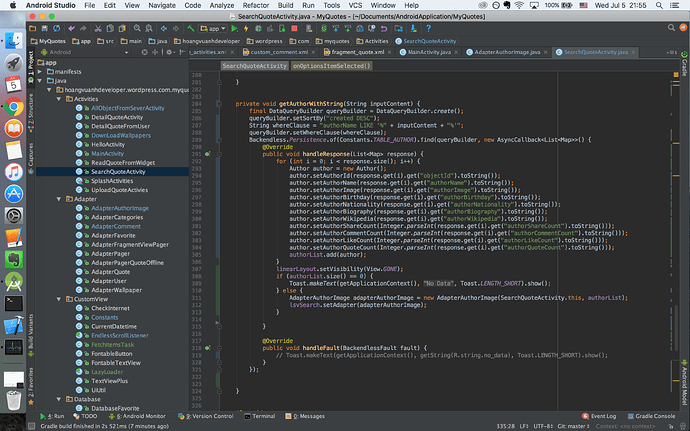Navigate Forward with the right arrow icon
Image resolution: width=690 pixels, height=431 pixels.
coord(176,28)
